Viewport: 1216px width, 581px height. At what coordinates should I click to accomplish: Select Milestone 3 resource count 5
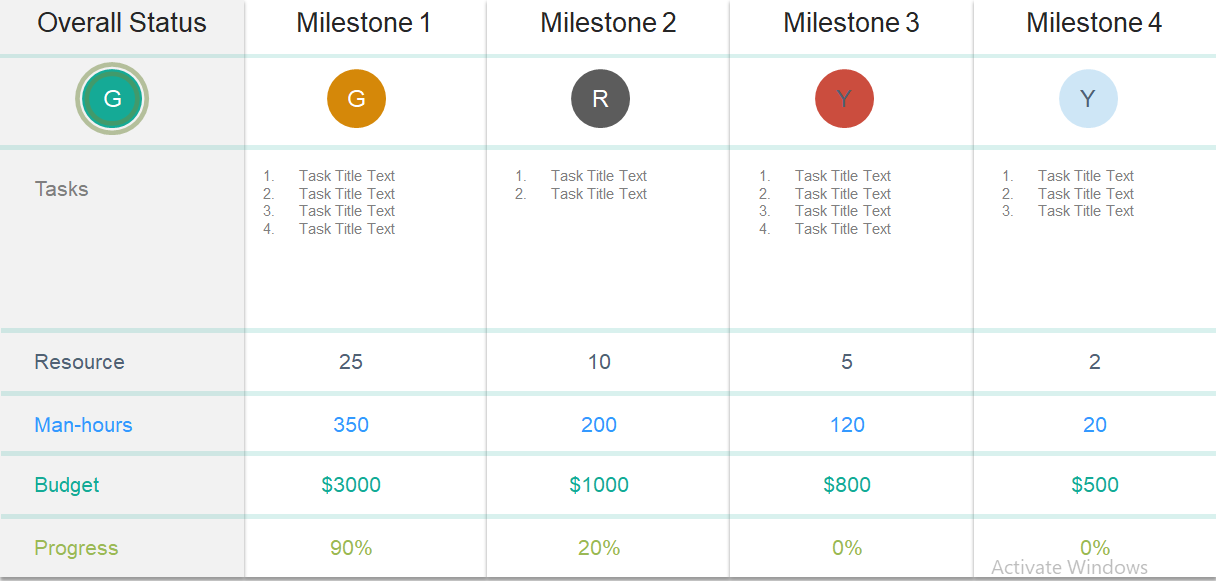click(847, 362)
